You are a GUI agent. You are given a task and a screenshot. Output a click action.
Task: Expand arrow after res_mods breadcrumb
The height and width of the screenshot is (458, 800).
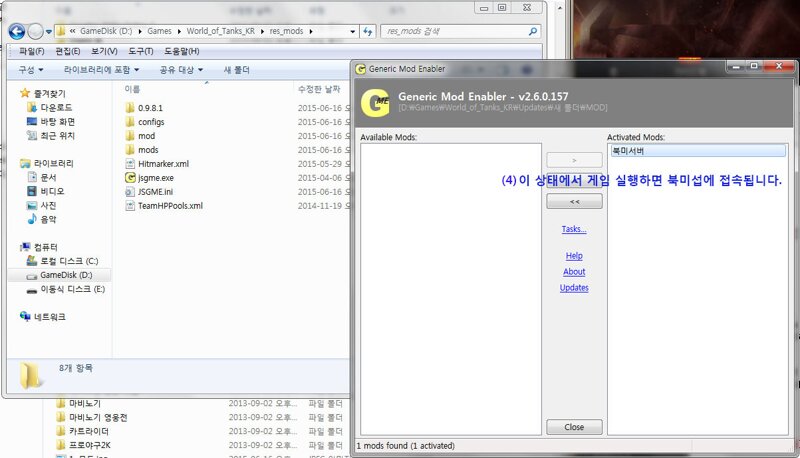(x=311, y=31)
